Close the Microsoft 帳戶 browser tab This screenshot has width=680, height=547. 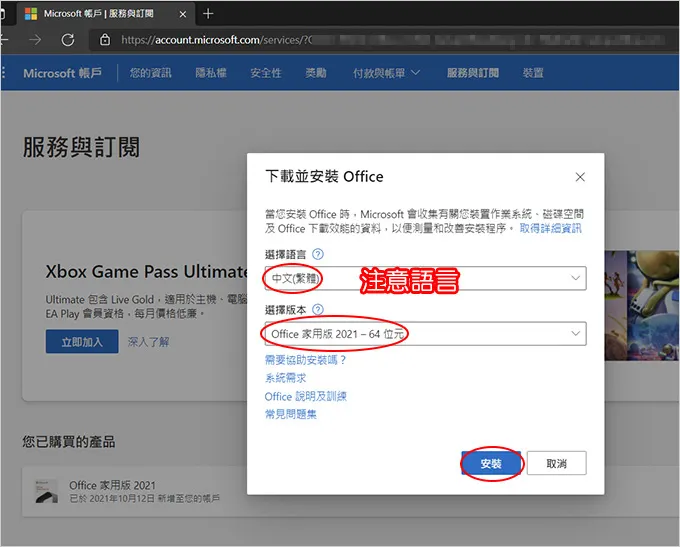pyautogui.click(x=183, y=14)
